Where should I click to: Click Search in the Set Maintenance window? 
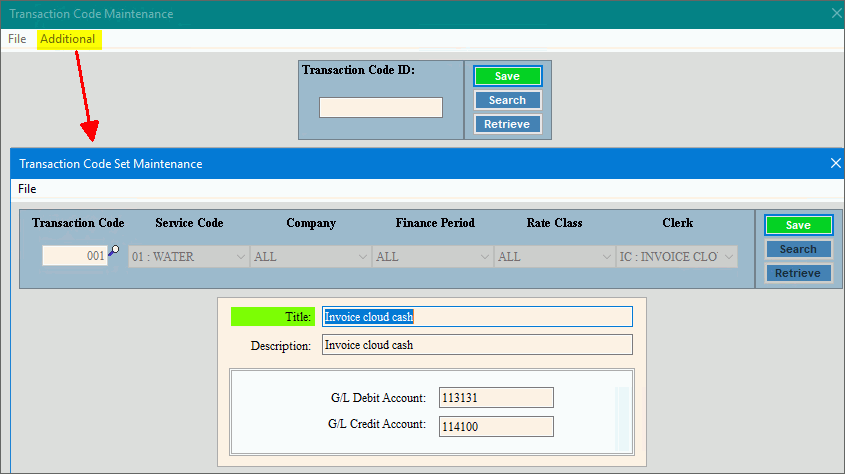(798, 249)
